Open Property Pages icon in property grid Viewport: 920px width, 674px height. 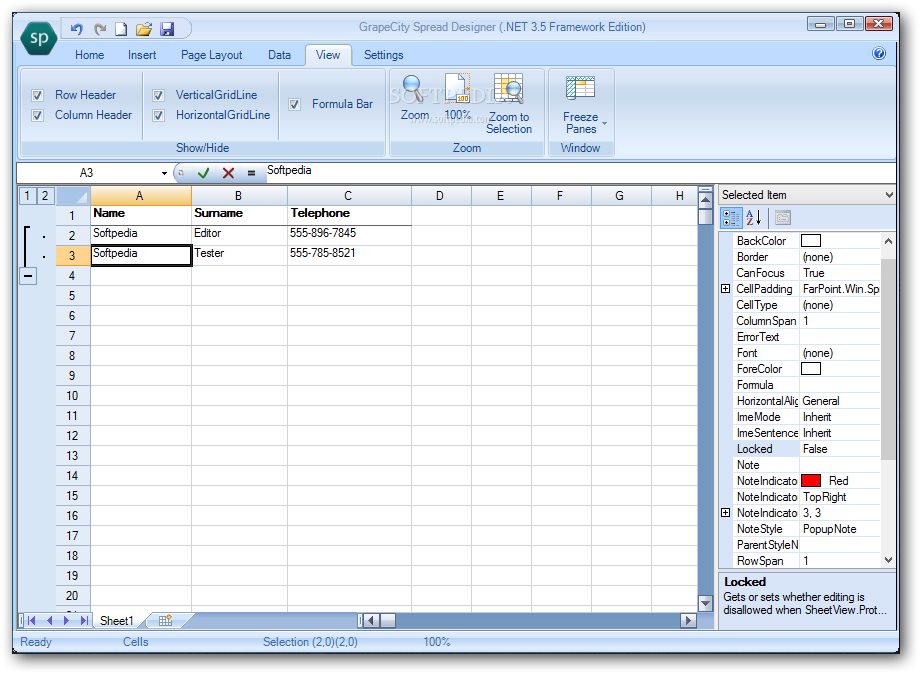(x=783, y=218)
